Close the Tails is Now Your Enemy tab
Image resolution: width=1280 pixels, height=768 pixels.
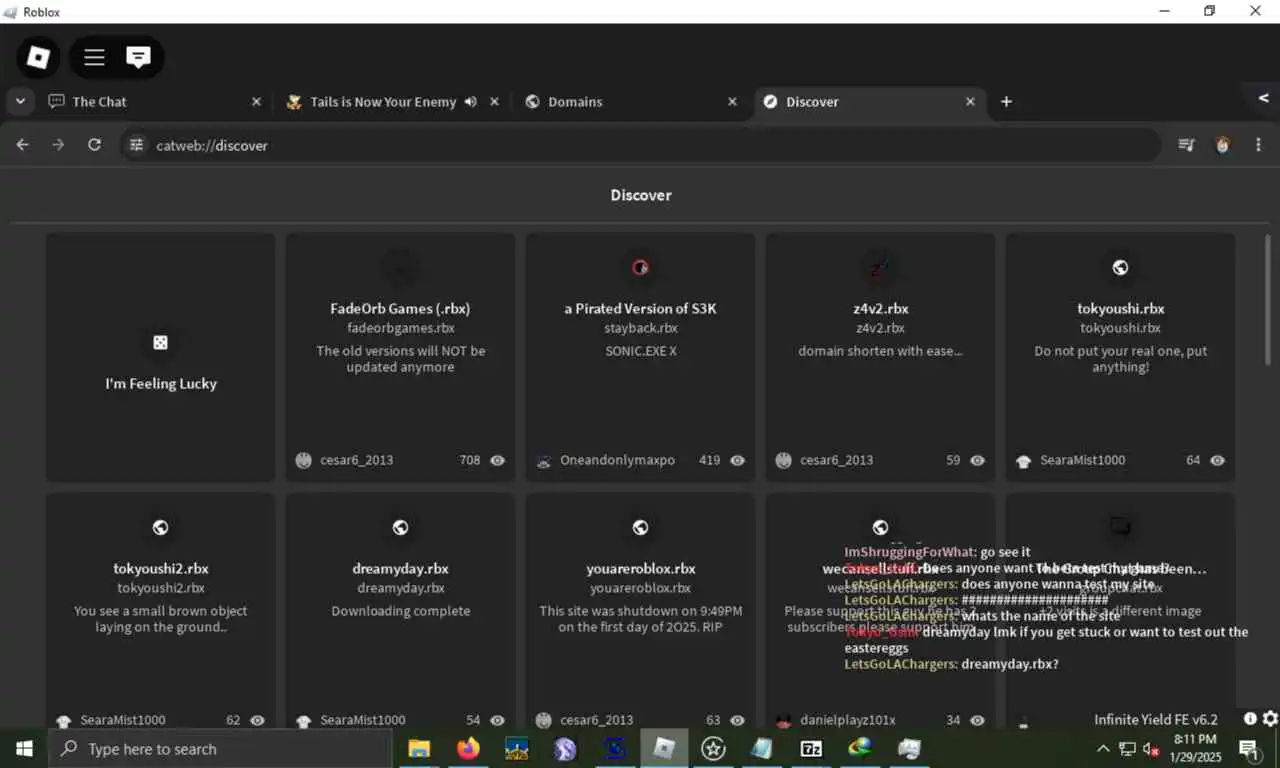494,101
